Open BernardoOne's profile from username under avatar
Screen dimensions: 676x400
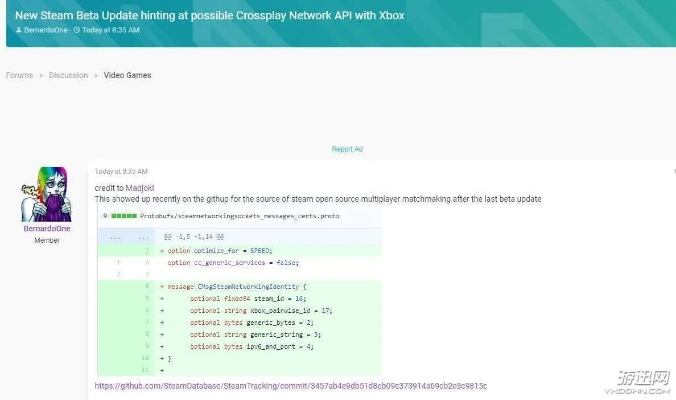[46, 229]
